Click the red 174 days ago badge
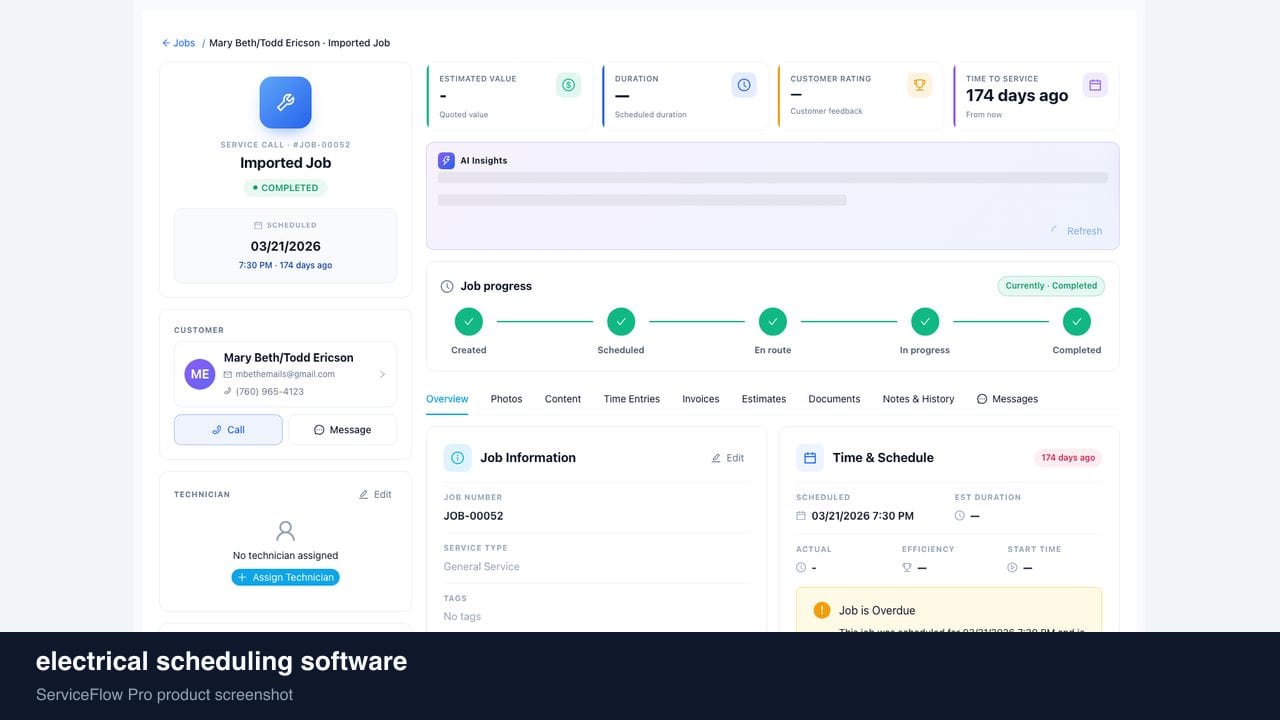Screen dimensions: 1280x720 point(1068,458)
